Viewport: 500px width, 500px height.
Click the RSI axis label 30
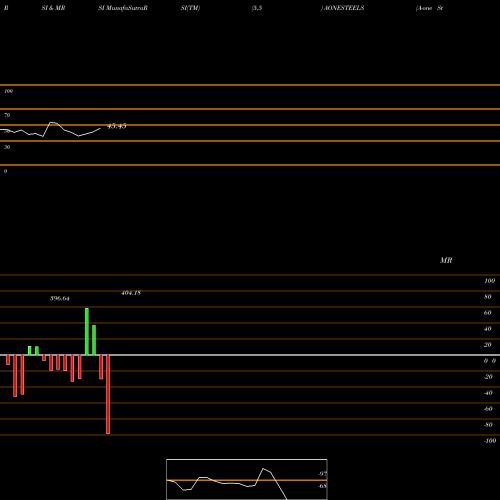point(7,147)
